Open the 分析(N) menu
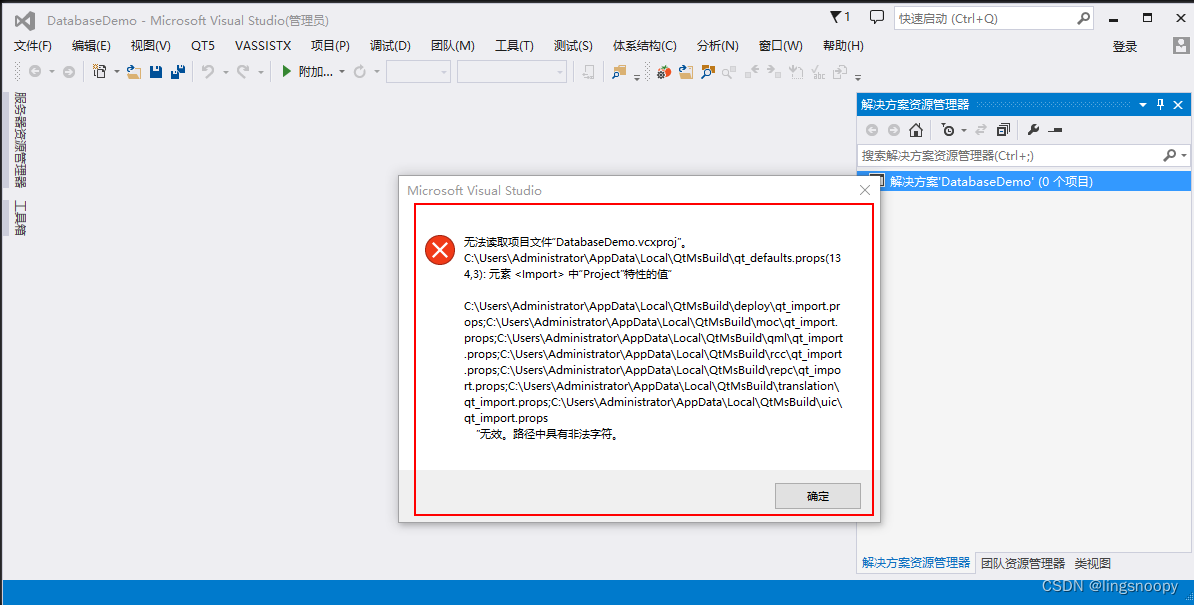 (x=717, y=46)
